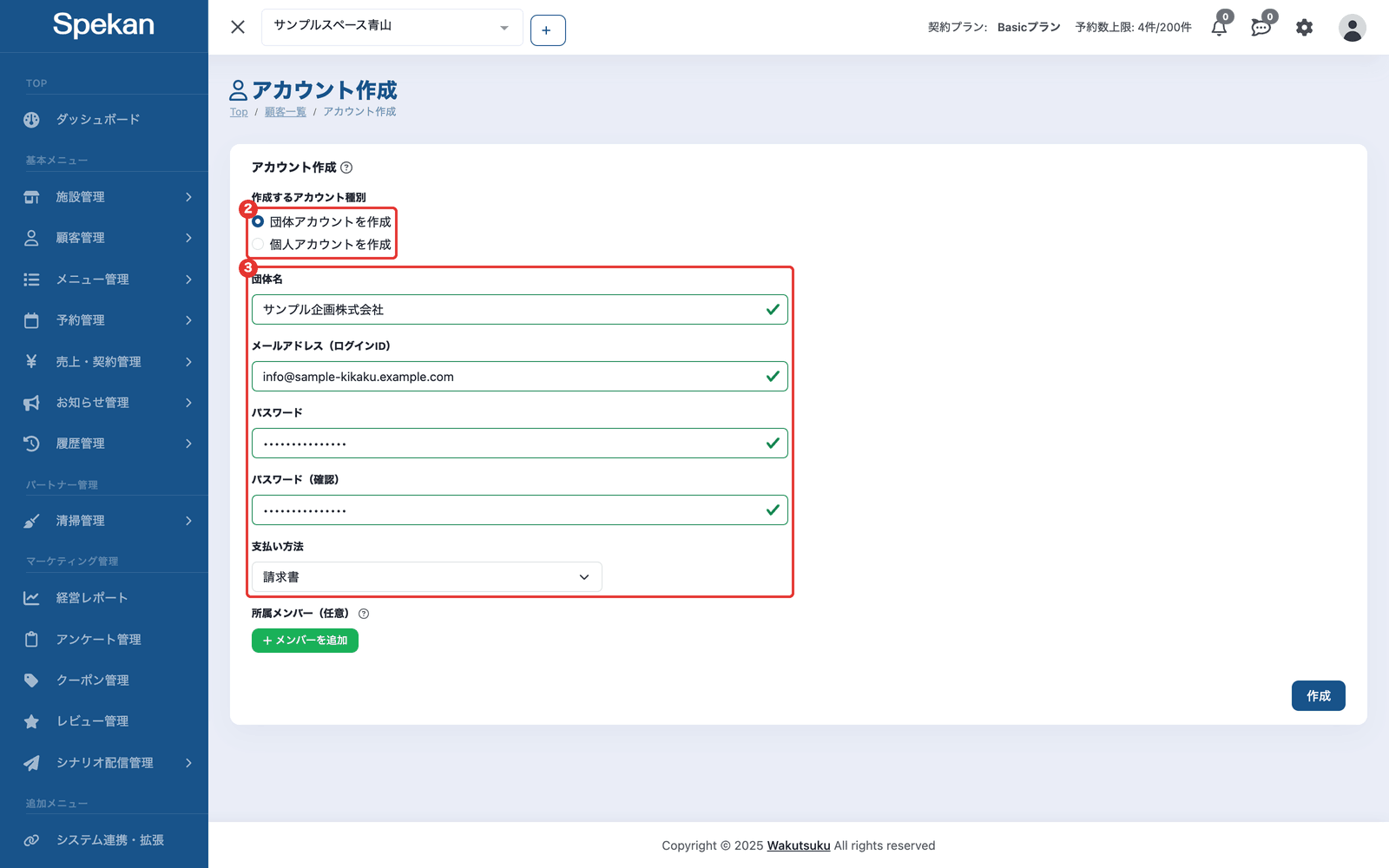Click the 経営レポート chart icon
Viewport: 1389px width, 868px height.
point(31,598)
